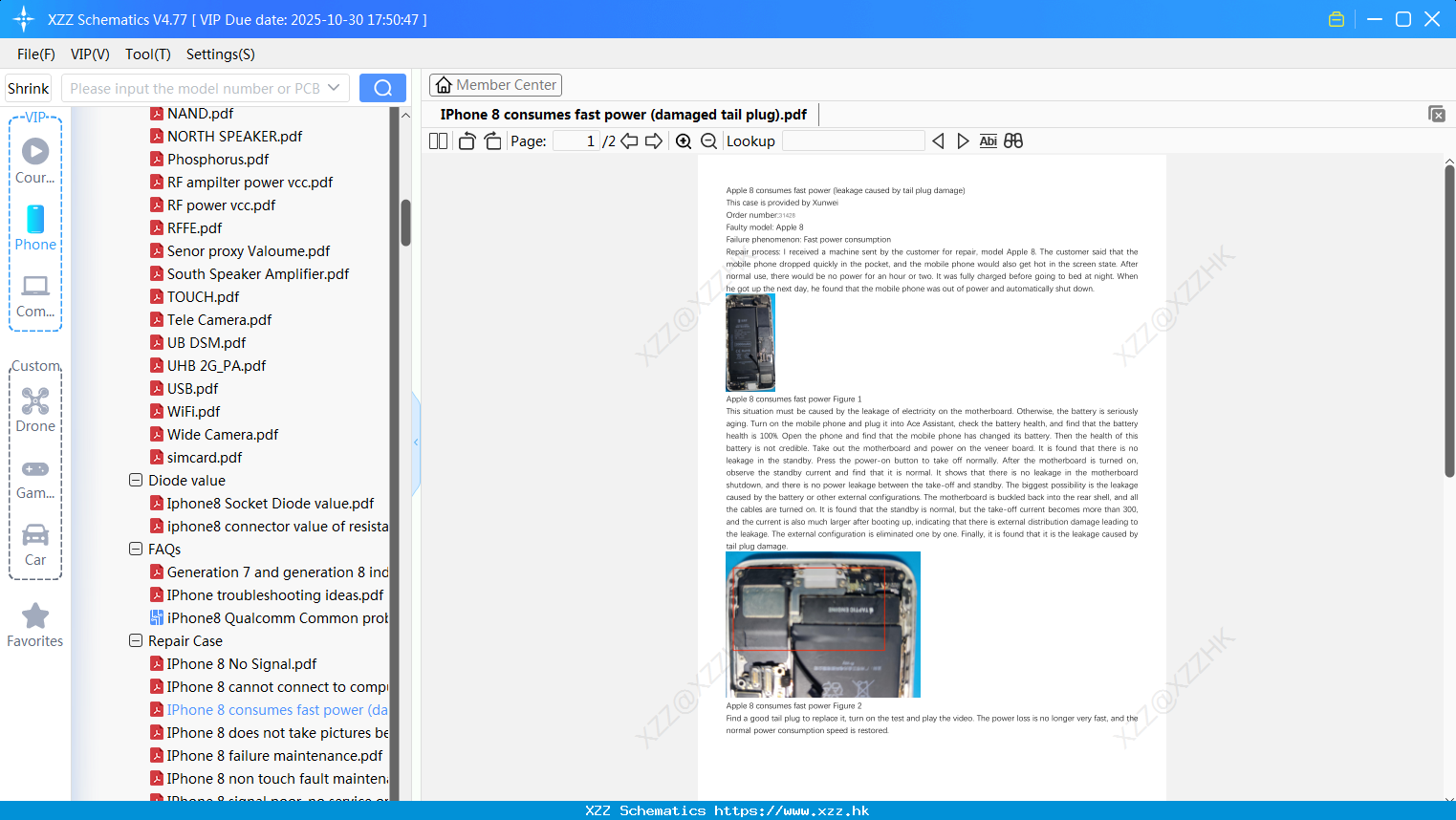Select the Drone category
This screenshot has height=820, width=1456.
pyautogui.click(x=35, y=409)
